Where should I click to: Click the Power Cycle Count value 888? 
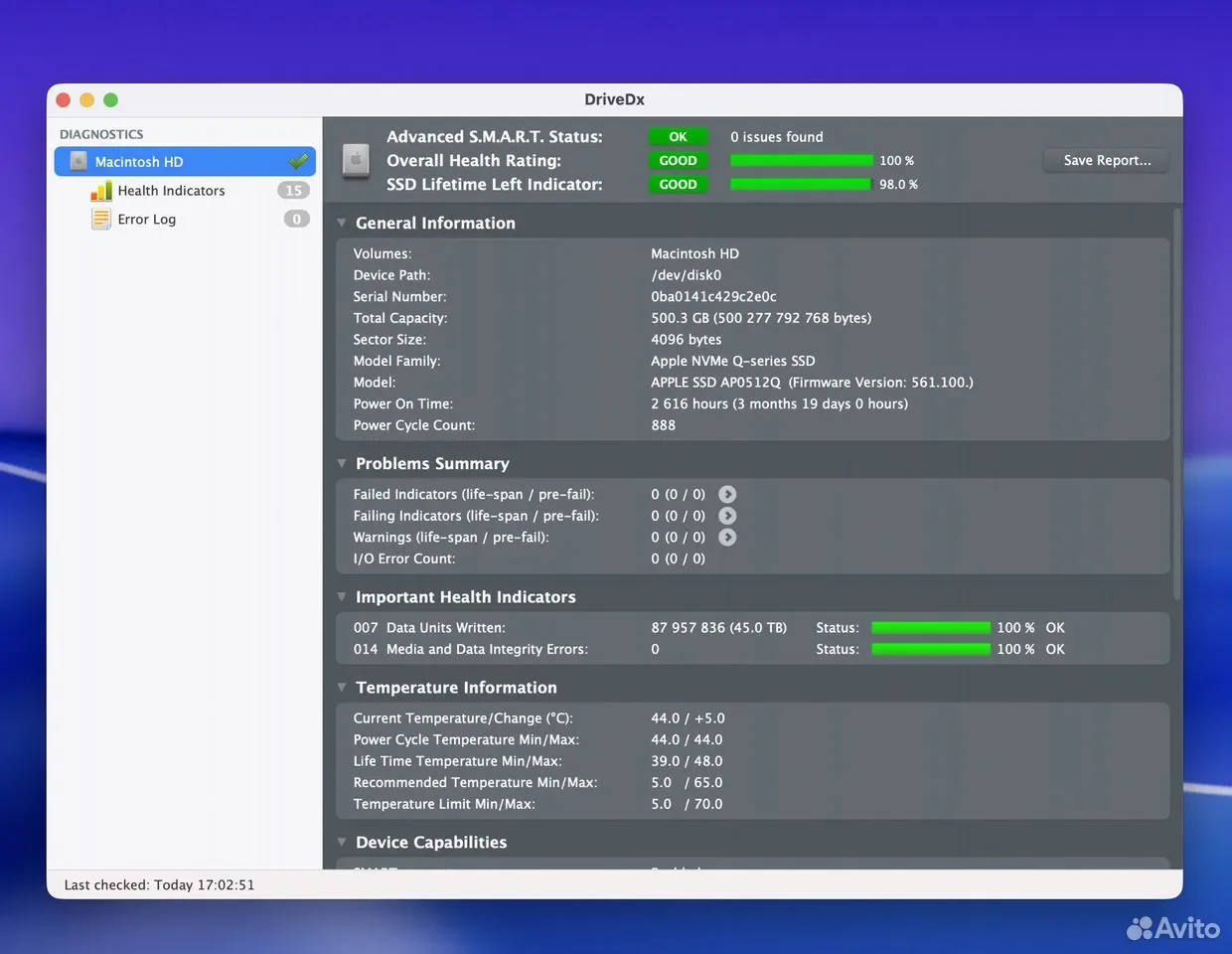click(663, 425)
